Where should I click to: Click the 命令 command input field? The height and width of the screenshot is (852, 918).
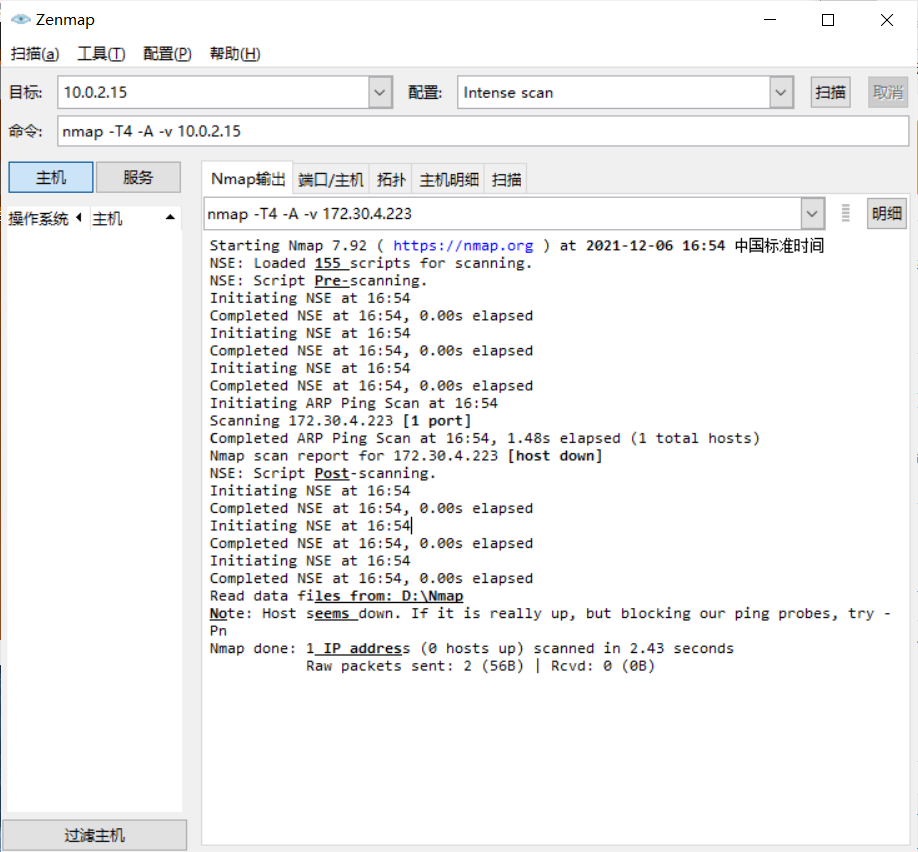click(483, 131)
